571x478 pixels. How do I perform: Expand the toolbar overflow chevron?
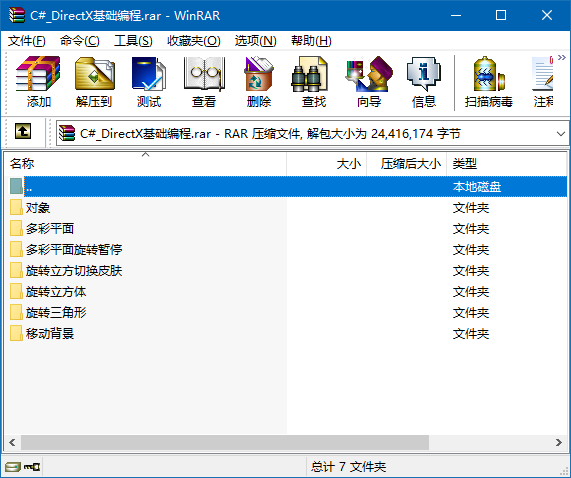[562, 58]
